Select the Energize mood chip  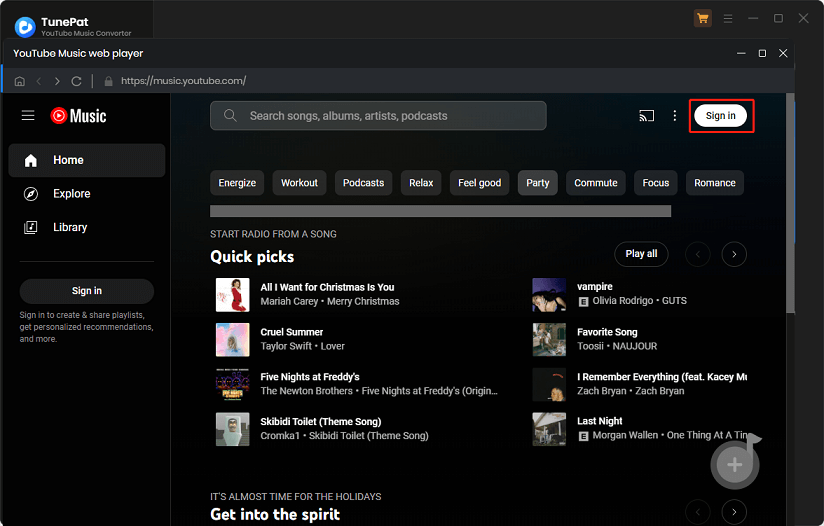click(237, 183)
